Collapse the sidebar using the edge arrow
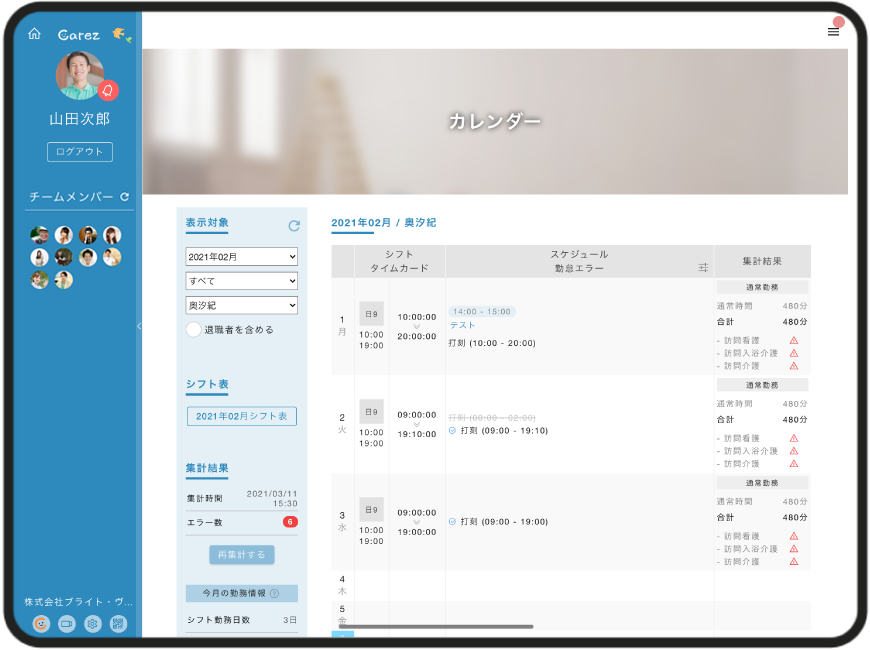The height and width of the screenshot is (650, 870). 139,326
